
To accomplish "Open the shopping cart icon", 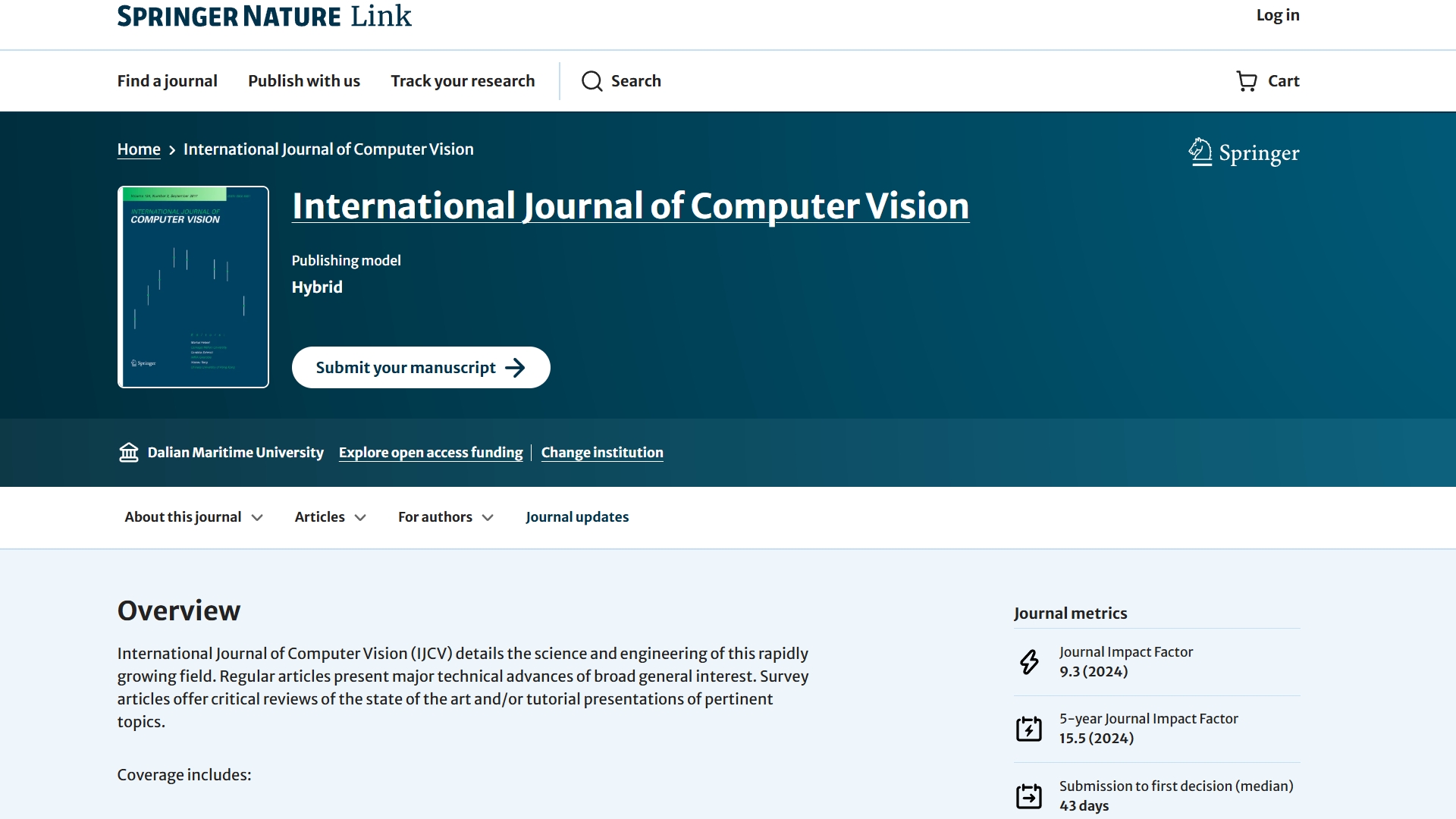I will [x=1247, y=81].
